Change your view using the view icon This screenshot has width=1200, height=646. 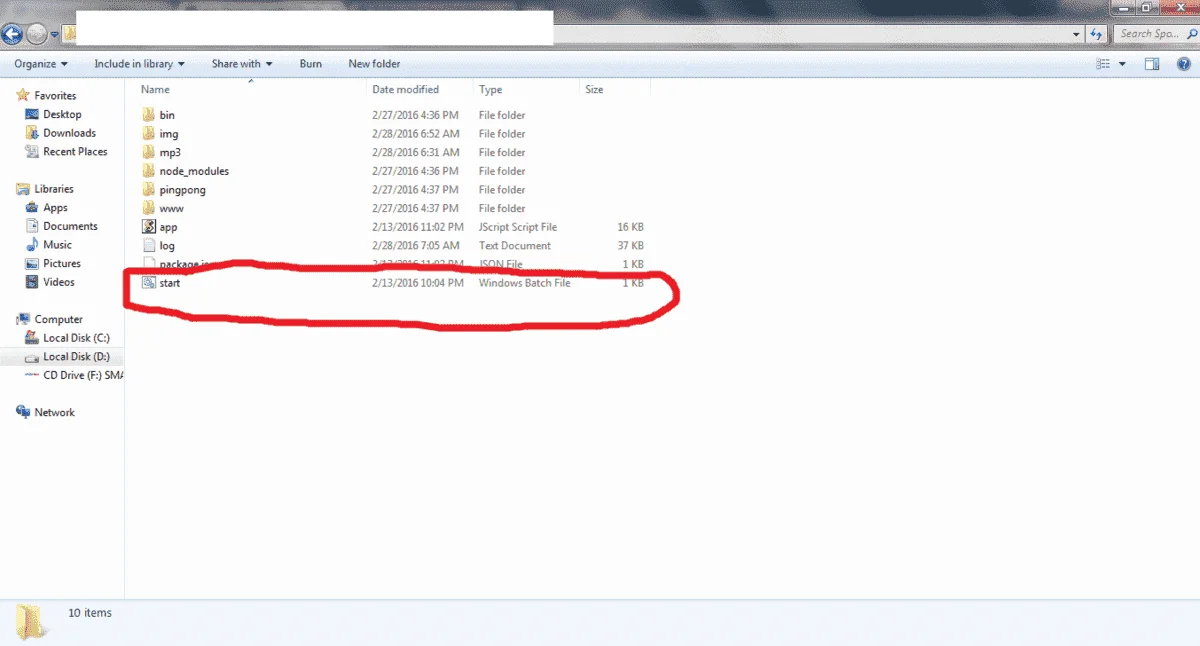1103,64
